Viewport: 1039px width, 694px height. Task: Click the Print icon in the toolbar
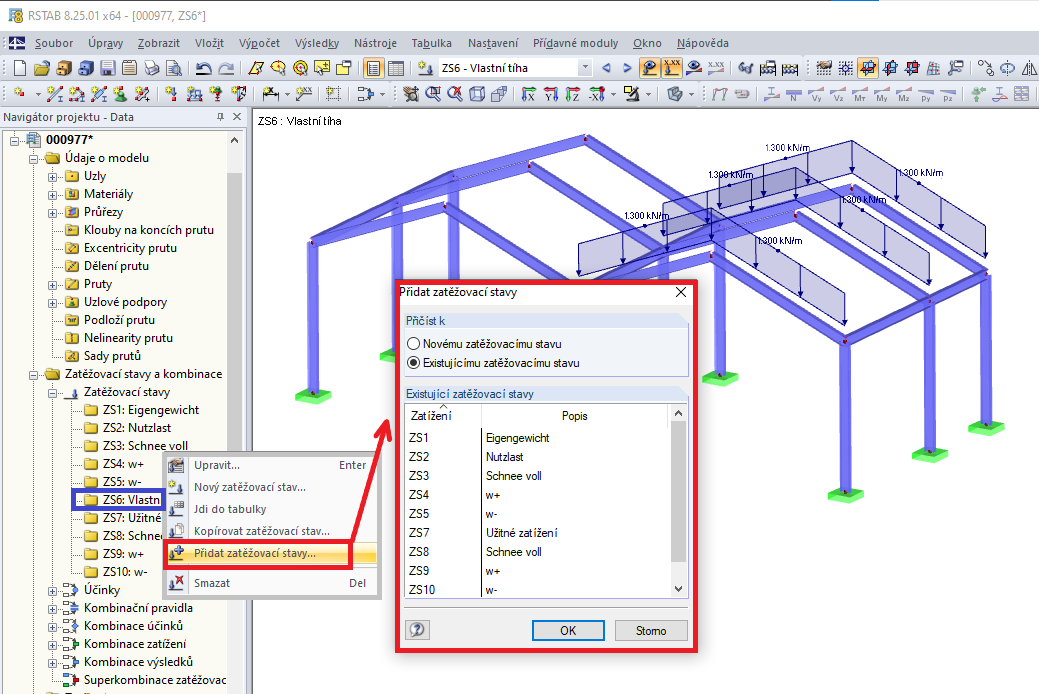152,68
